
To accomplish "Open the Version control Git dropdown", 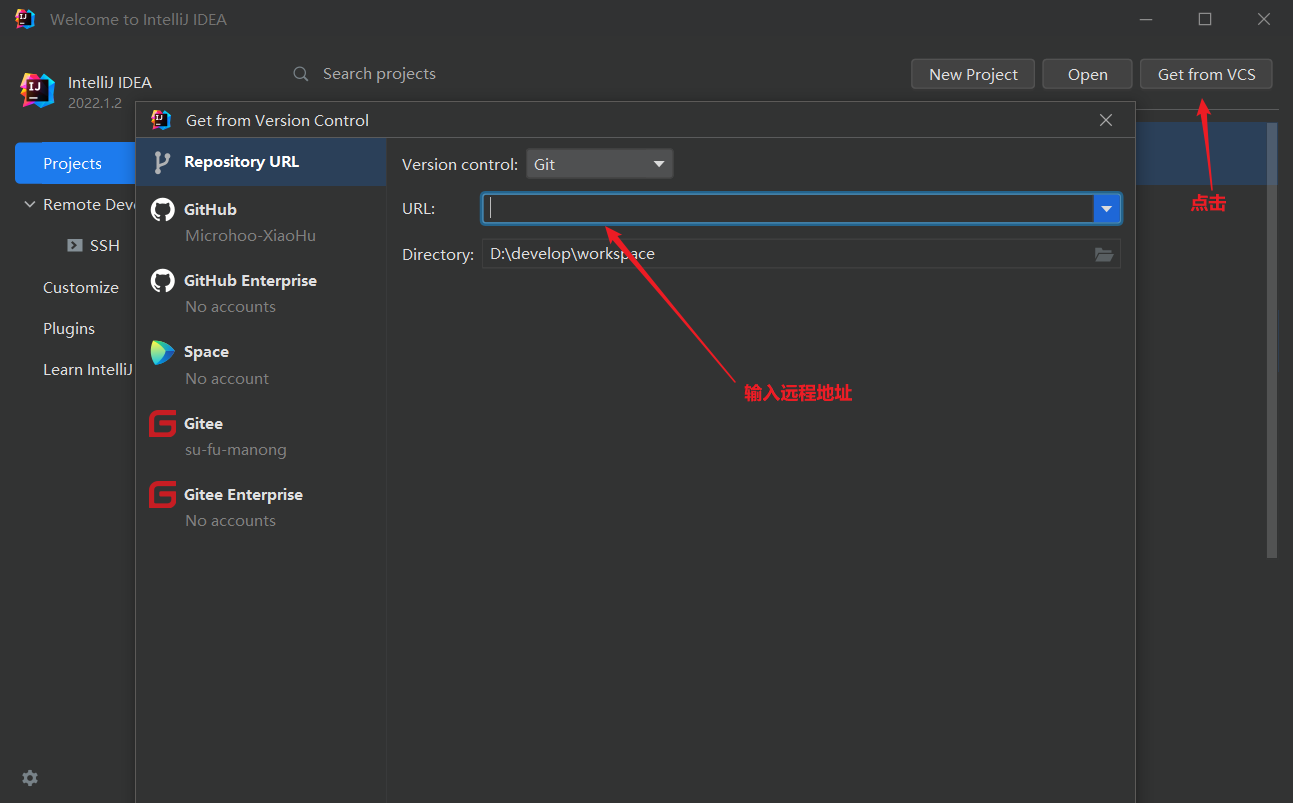I will (x=600, y=164).
